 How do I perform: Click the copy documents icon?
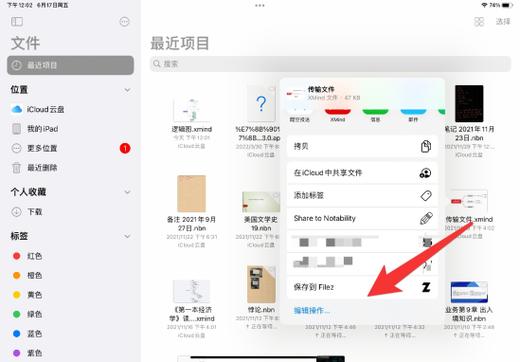[426, 146]
